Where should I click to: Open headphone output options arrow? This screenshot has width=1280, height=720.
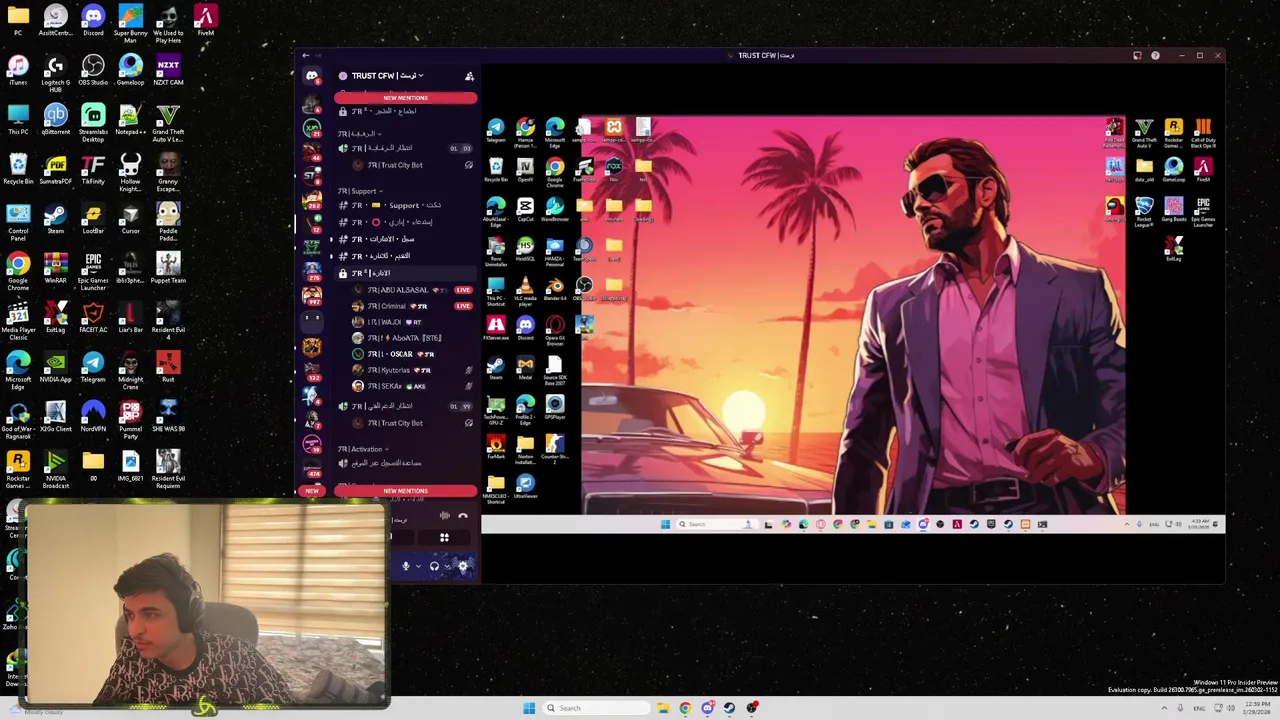[447, 566]
